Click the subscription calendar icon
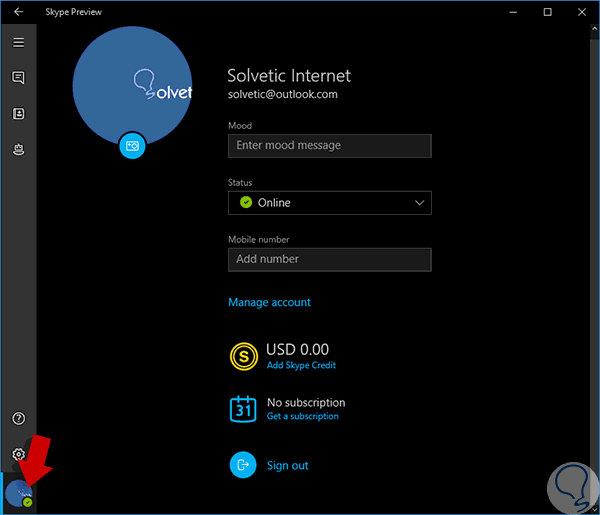Screen dimensions: 600x515 point(243,409)
